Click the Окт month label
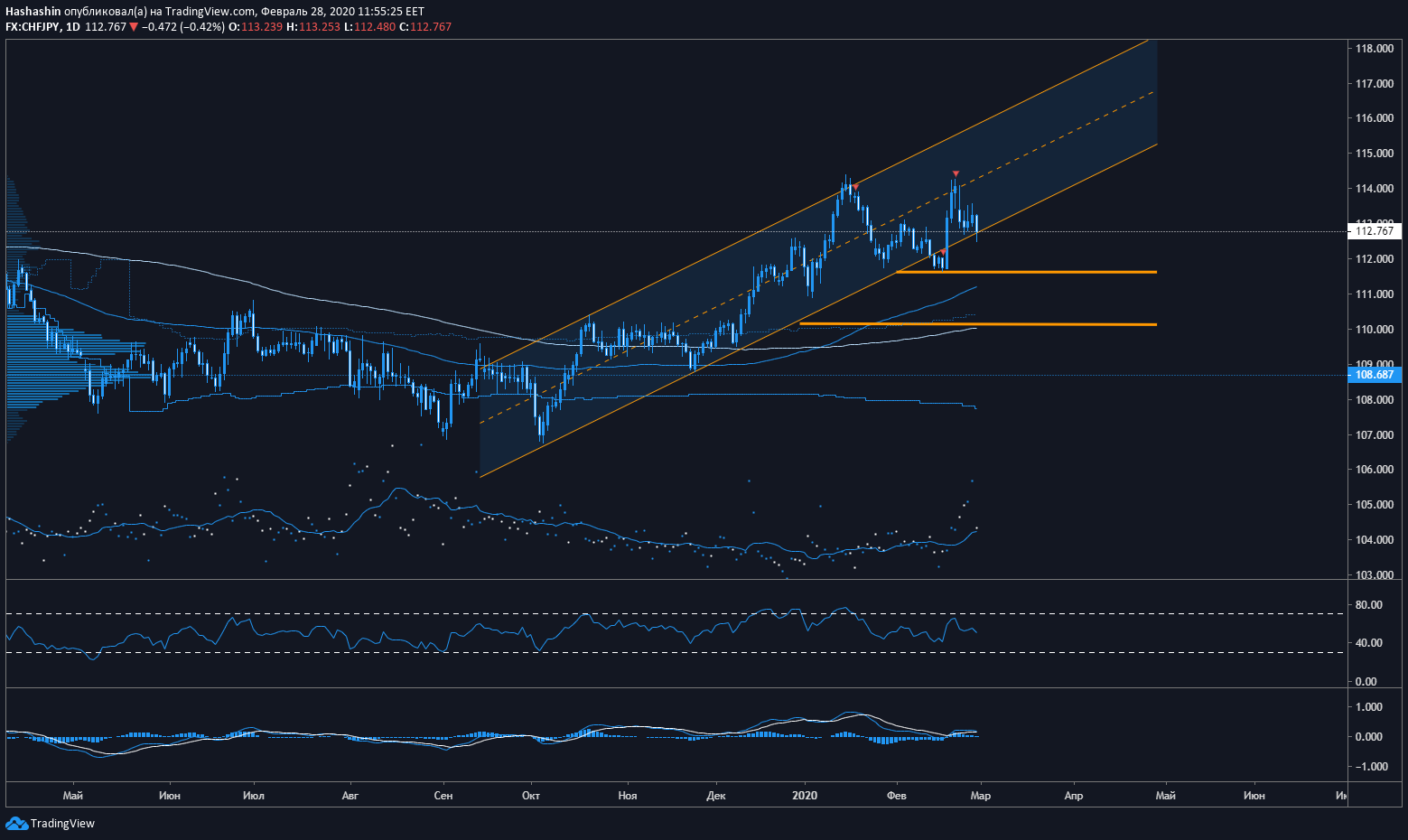 pyautogui.click(x=531, y=796)
